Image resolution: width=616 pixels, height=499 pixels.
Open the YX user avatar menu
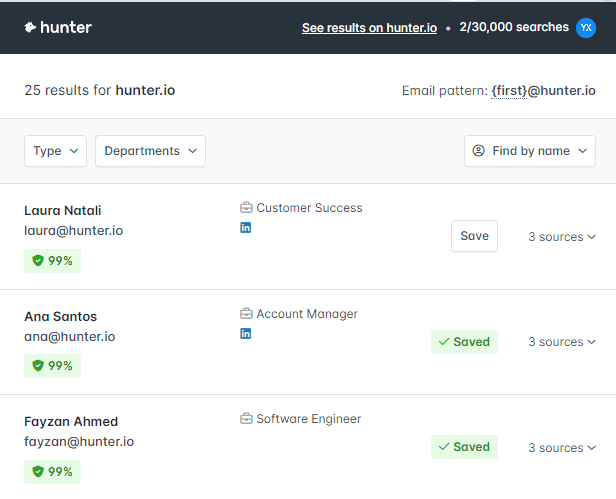(x=585, y=28)
